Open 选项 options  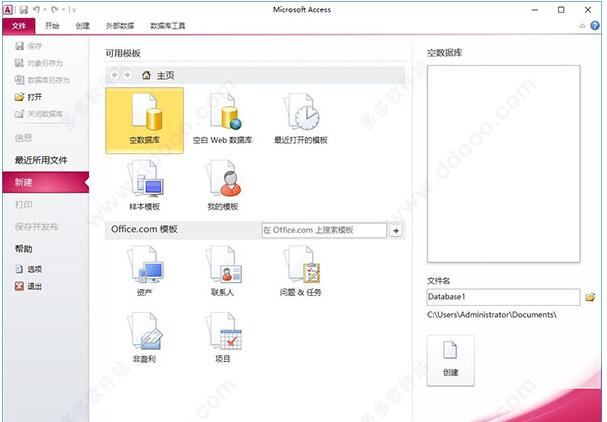pyautogui.click(x=28, y=269)
